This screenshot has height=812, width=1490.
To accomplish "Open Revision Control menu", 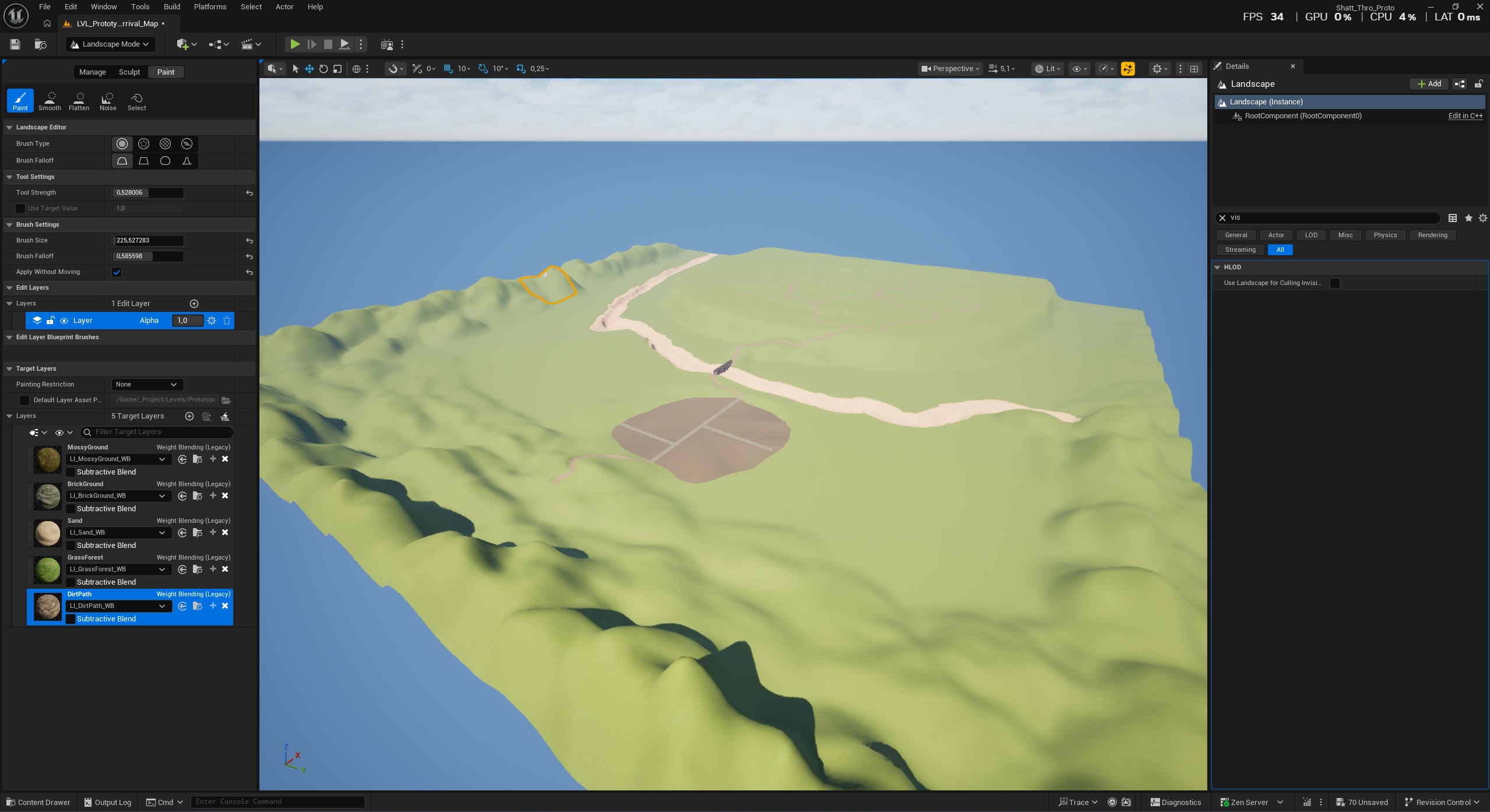I will pyautogui.click(x=1442, y=803).
